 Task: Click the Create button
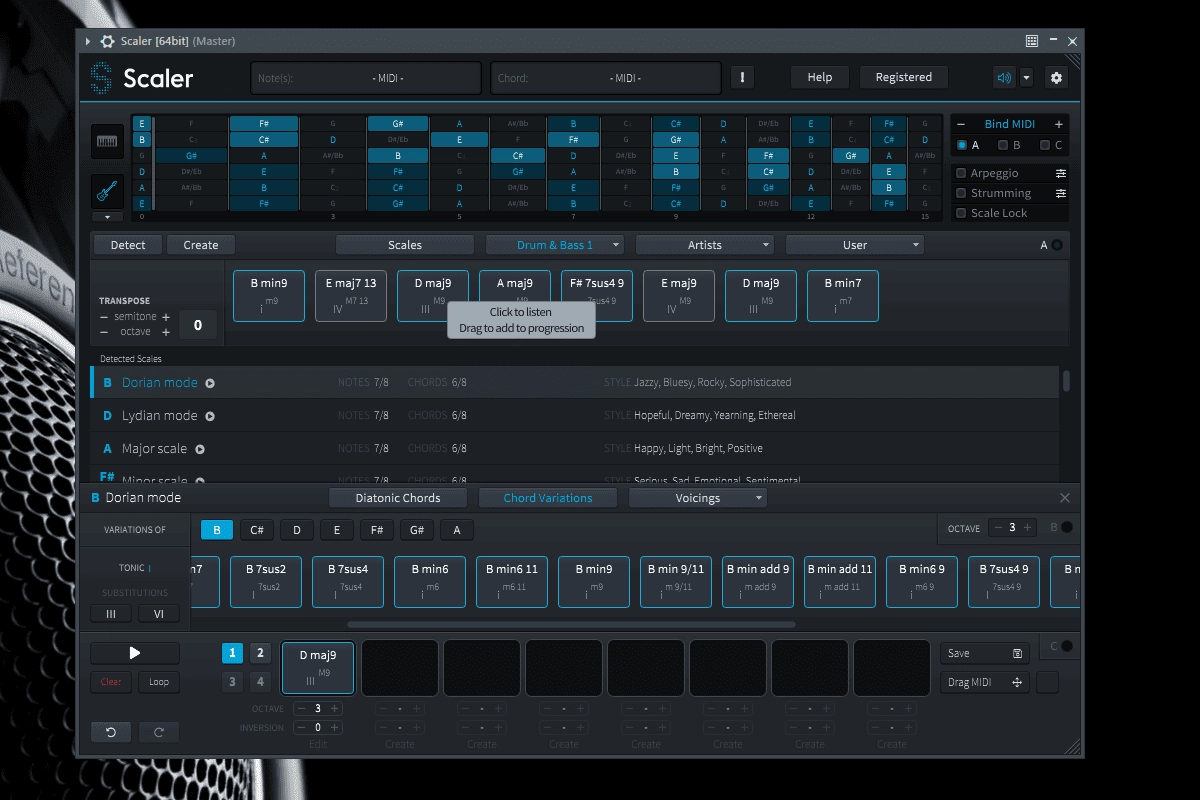[x=201, y=245]
